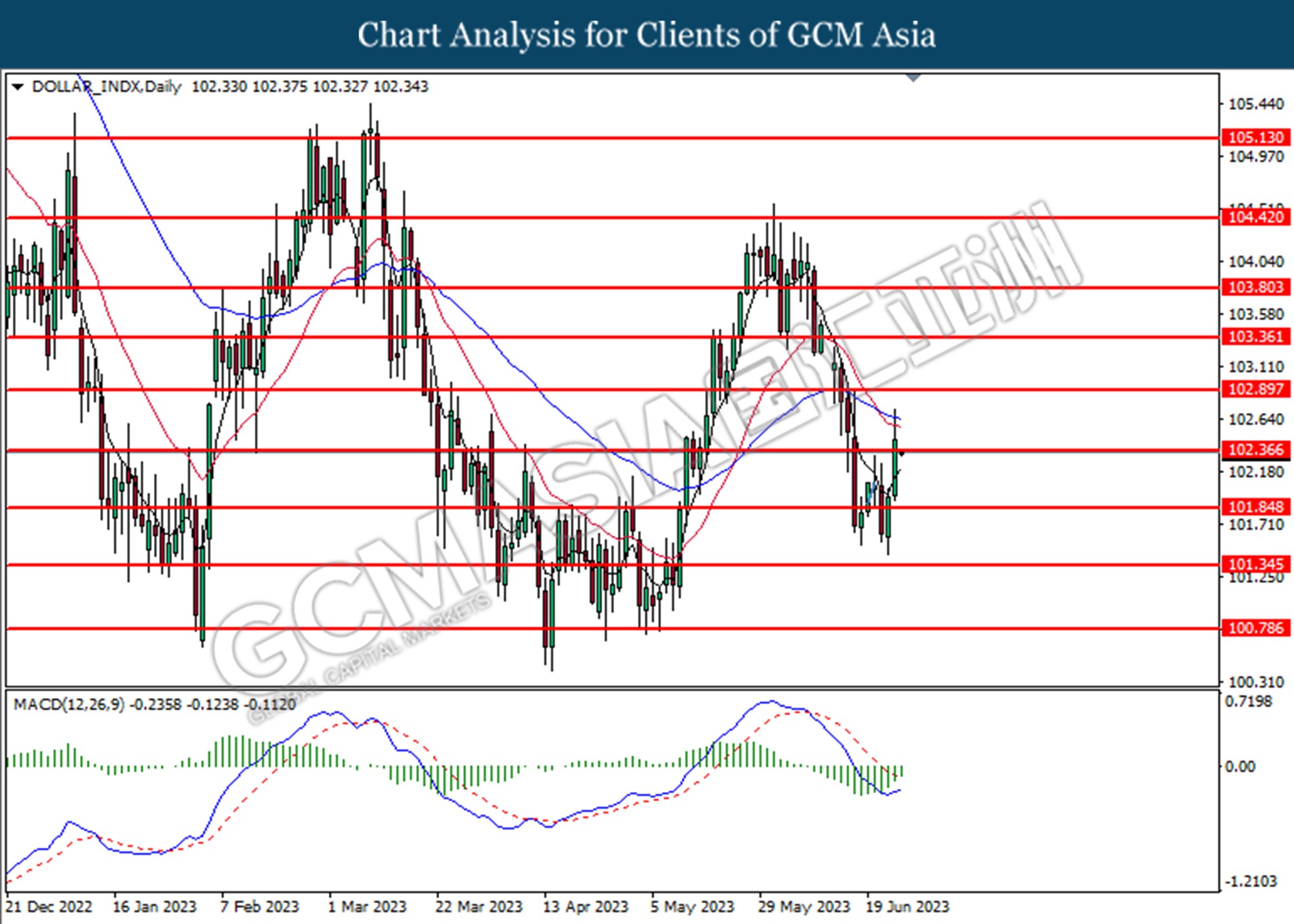Click the 13 Apr 2023 date label
The image size is (1294, 924).
[586, 907]
